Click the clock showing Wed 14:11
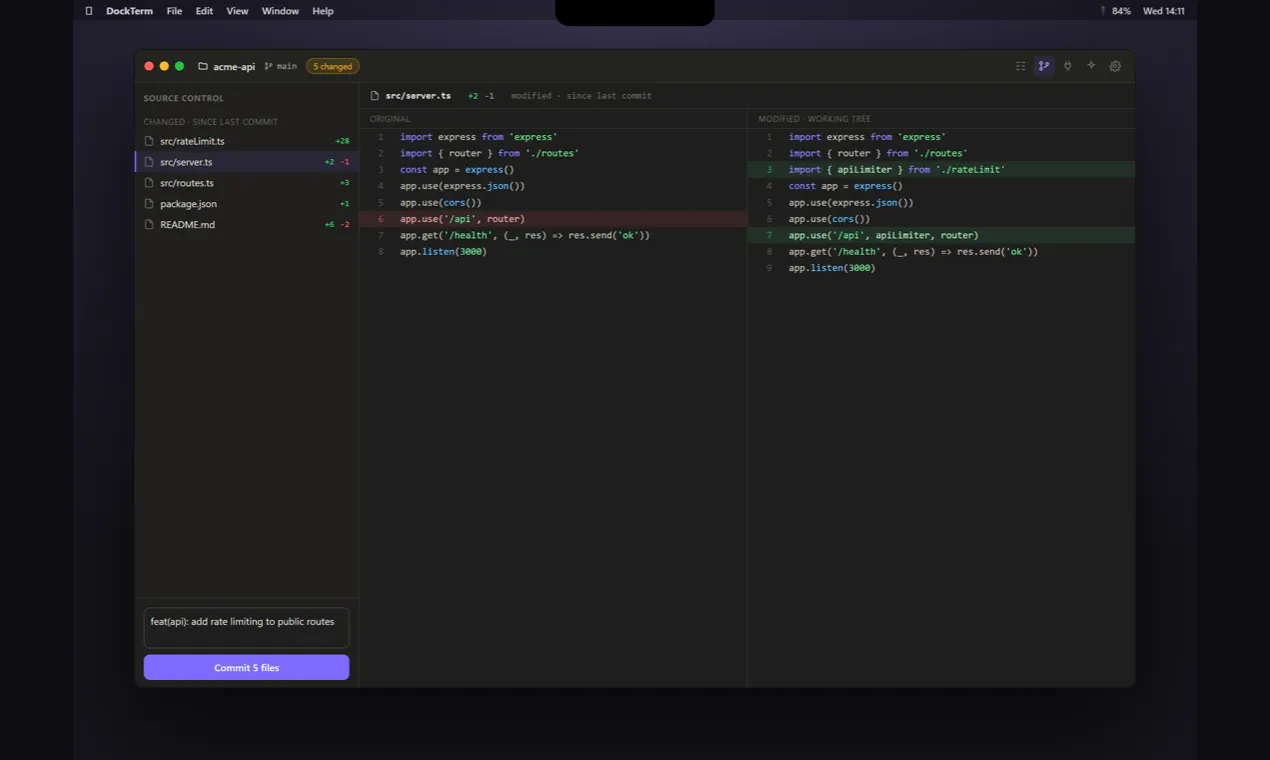The image size is (1270, 760). [x=1164, y=11]
